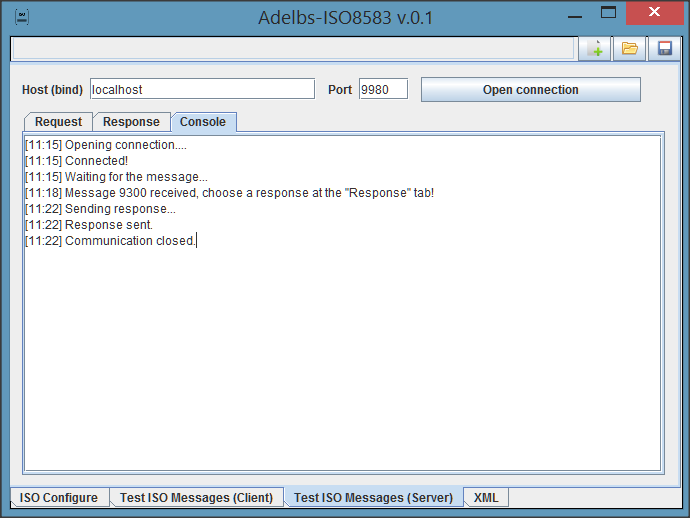
Task: Focus the Port field showing 9980
Action: [383, 90]
